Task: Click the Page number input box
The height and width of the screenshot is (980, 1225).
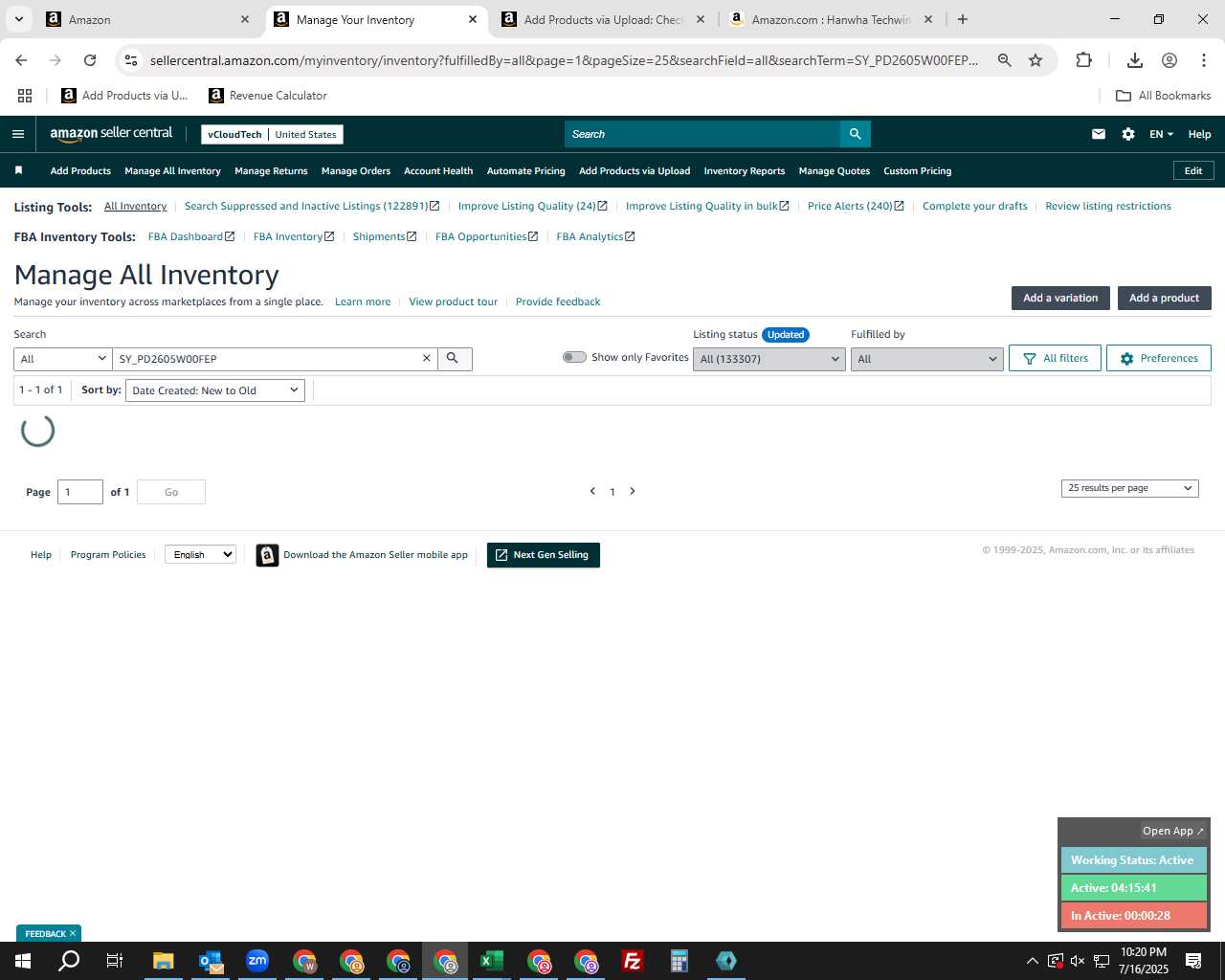Action: click(x=80, y=492)
